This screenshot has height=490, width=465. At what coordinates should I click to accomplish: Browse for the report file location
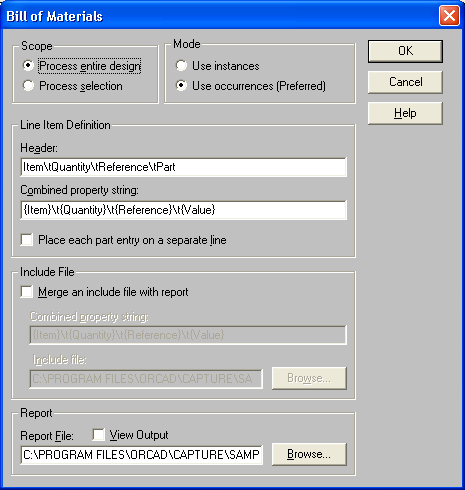(309, 454)
